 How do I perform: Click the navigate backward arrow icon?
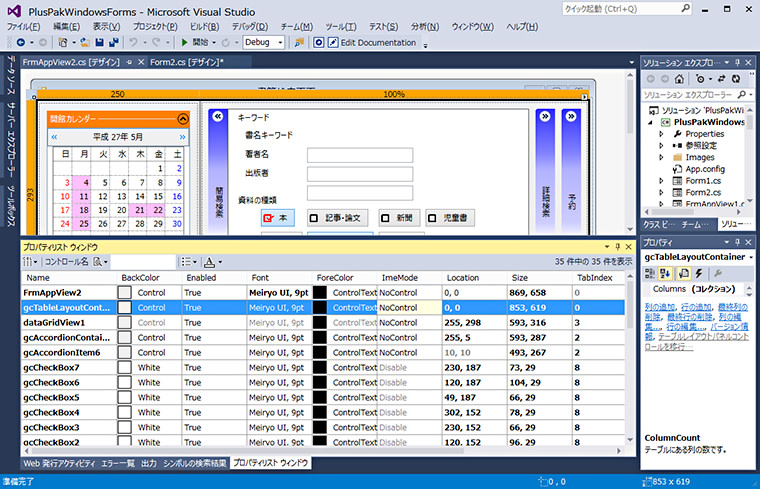20,43
